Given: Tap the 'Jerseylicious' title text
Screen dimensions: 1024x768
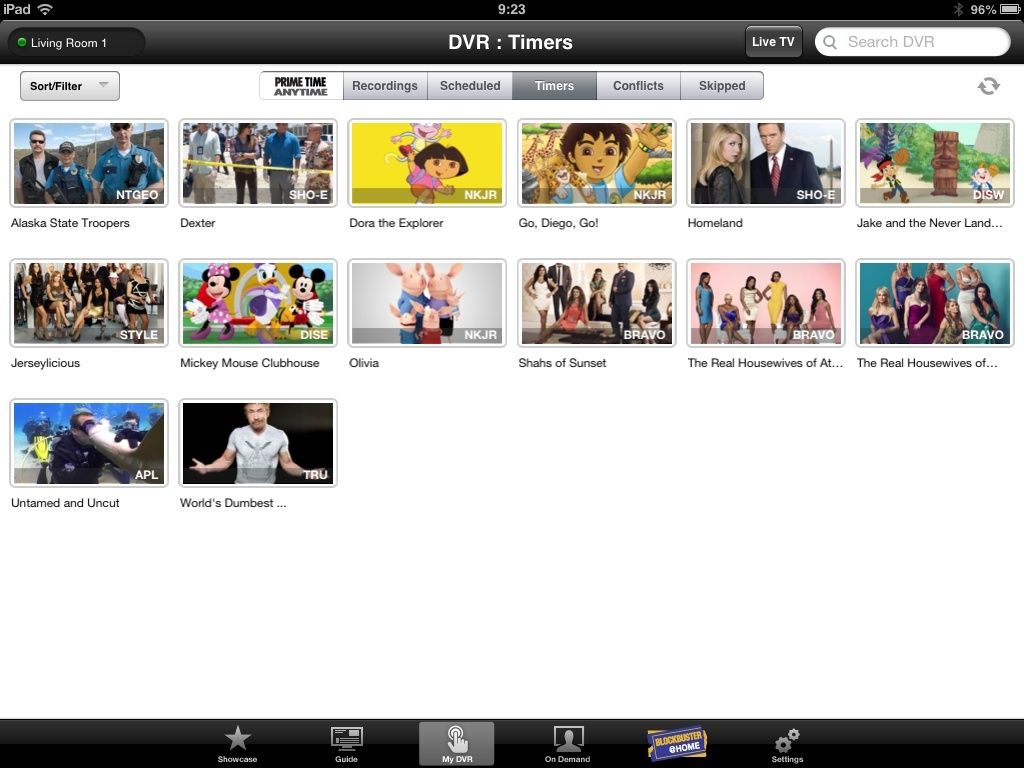Looking at the screenshot, I should tap(45, 363).
